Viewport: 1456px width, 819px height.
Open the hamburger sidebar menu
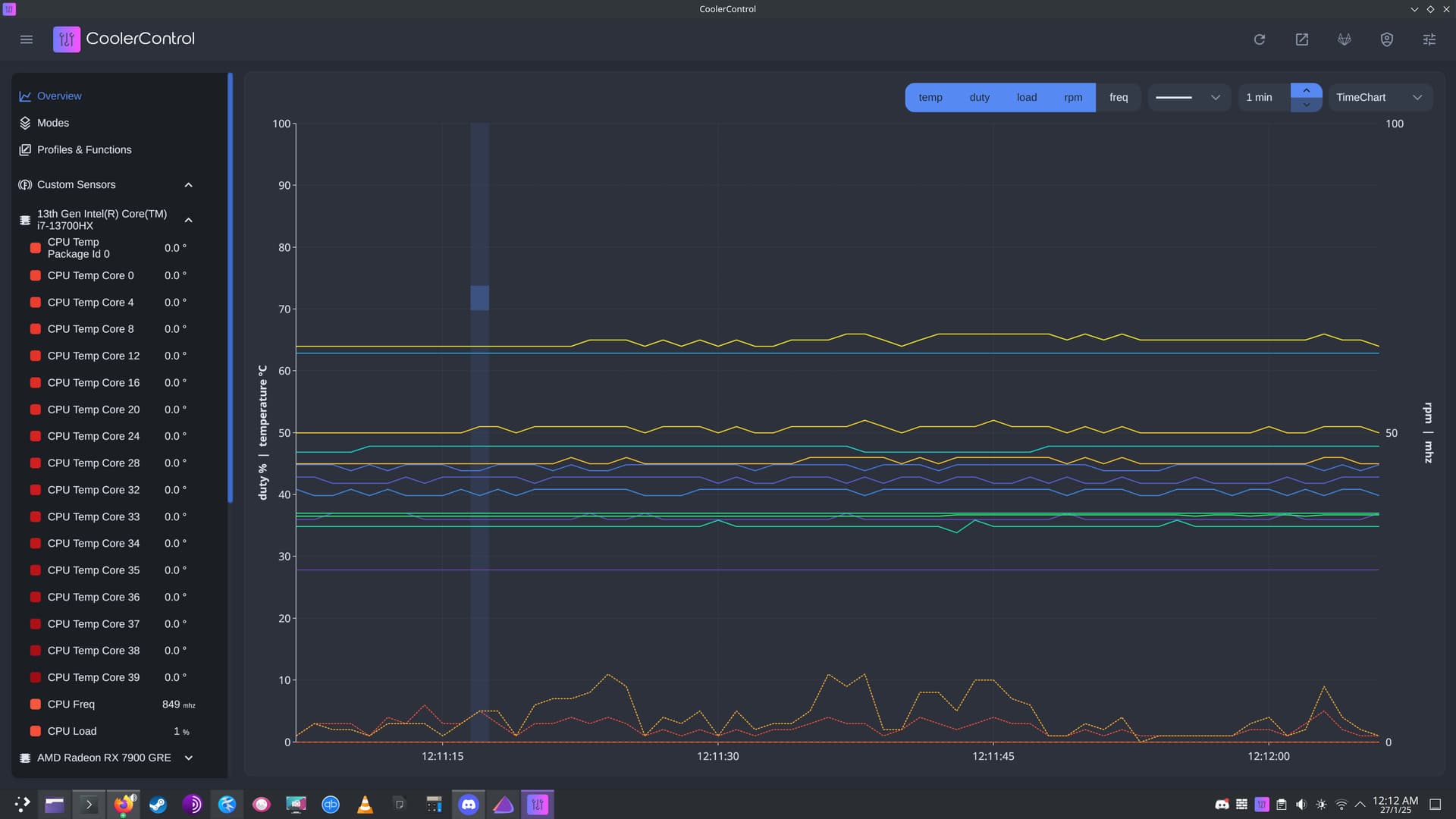click(x=27, y=39)
